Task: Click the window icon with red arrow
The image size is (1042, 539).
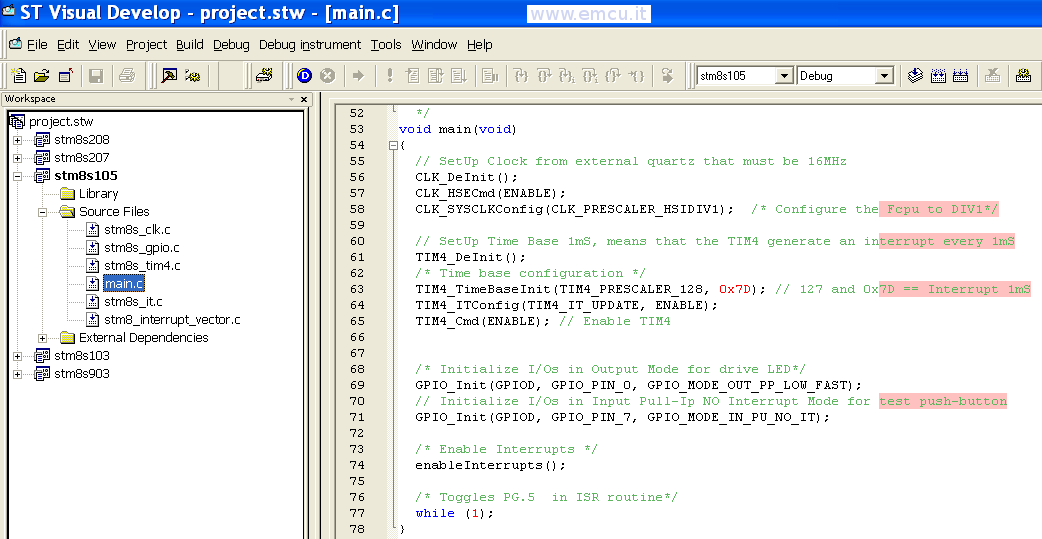Action: (x=65, y=76)
